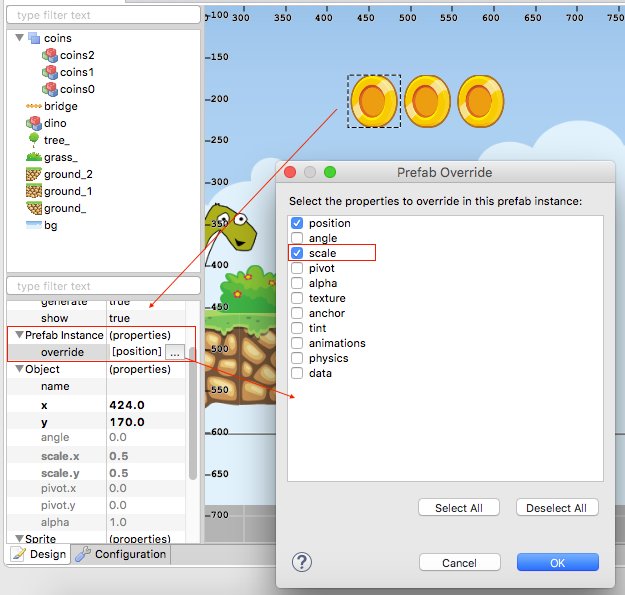Select the coins2 prefab icon

(50, 55)
